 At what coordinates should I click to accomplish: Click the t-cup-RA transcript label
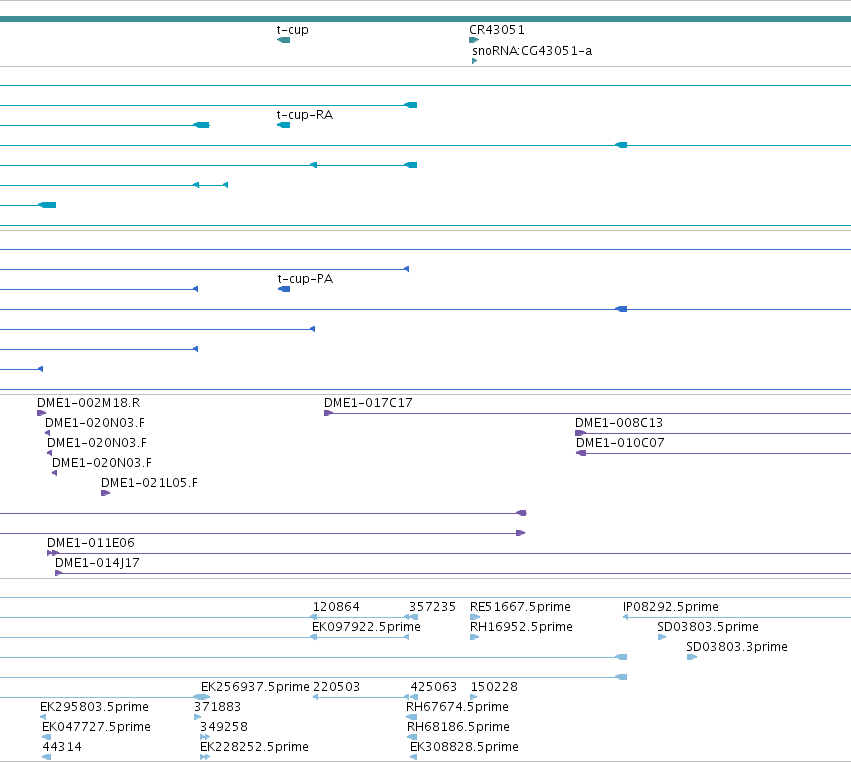click(x=304, y=115)
